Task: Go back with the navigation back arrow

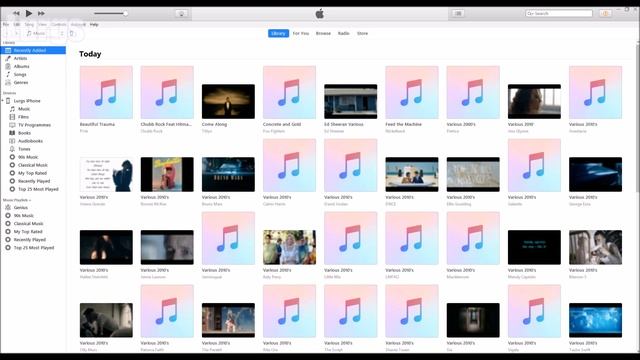Action: tap(7, 33)
